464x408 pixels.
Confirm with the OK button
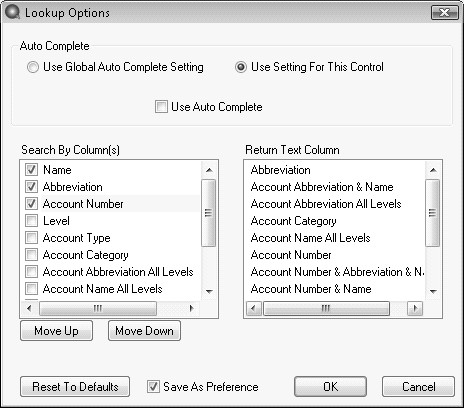[330, 387]
